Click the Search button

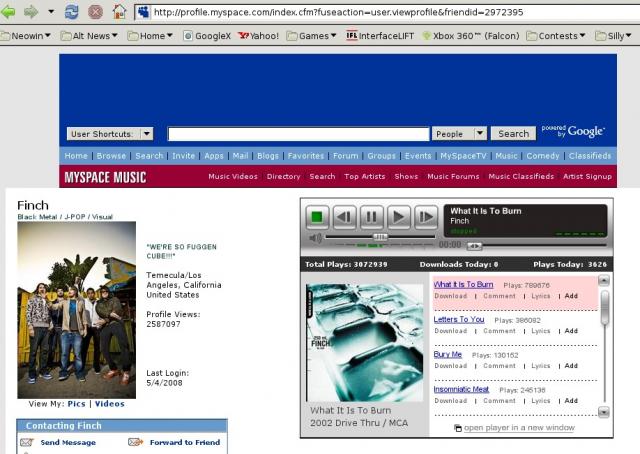tap(513, 134)
